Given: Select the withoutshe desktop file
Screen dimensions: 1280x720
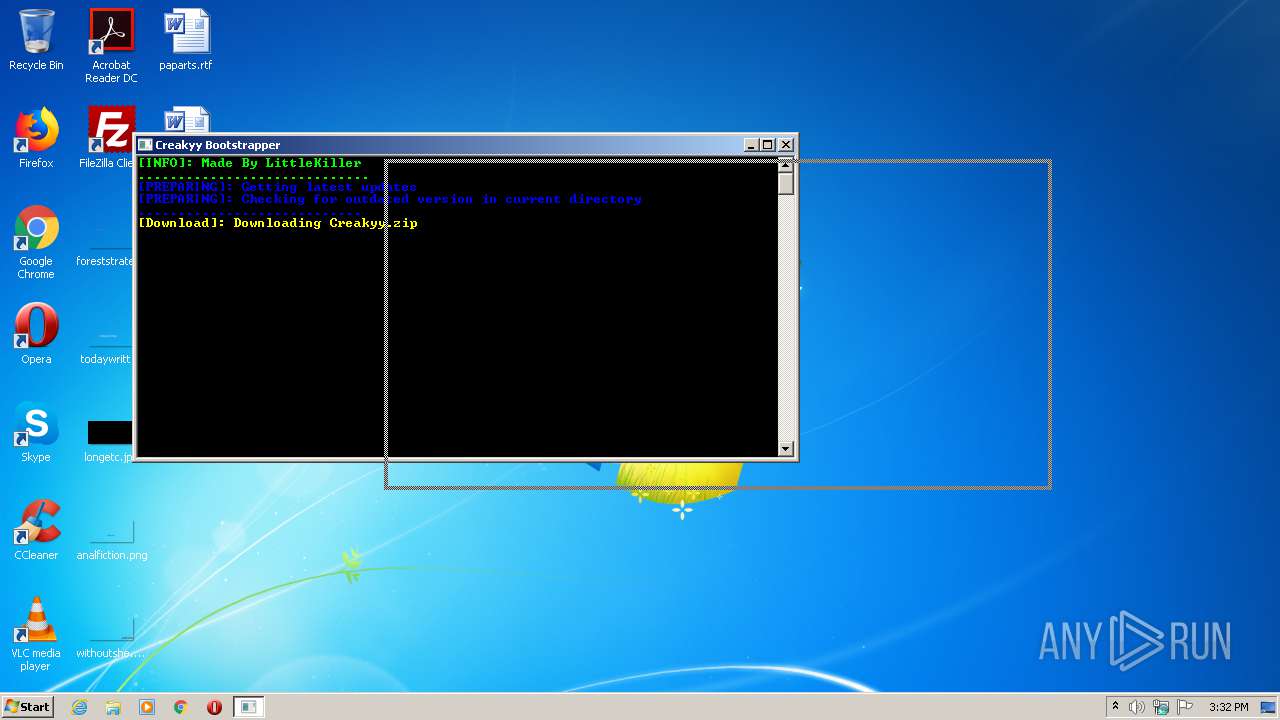Looking at the screenshot, I should point(111,638).
